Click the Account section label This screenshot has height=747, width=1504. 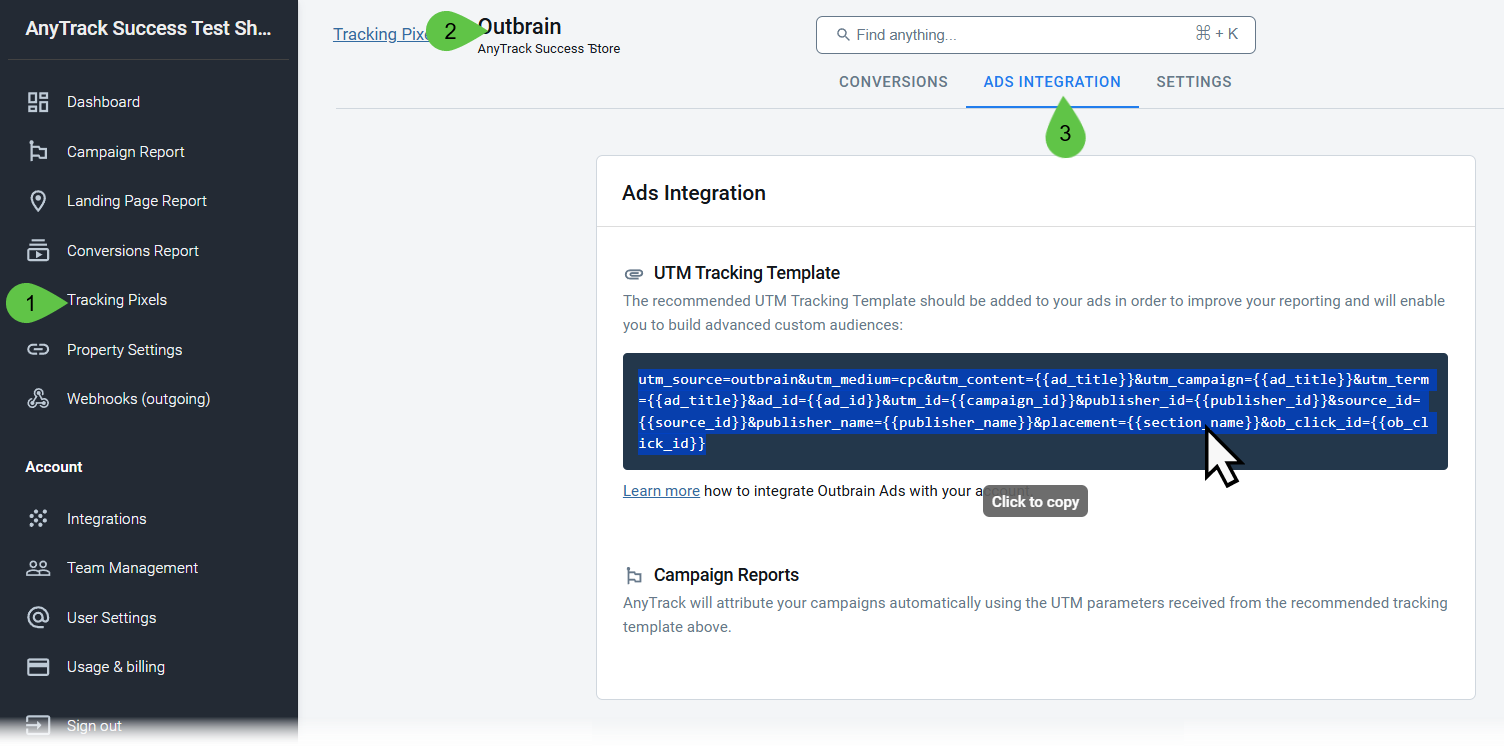pos(54,467)
